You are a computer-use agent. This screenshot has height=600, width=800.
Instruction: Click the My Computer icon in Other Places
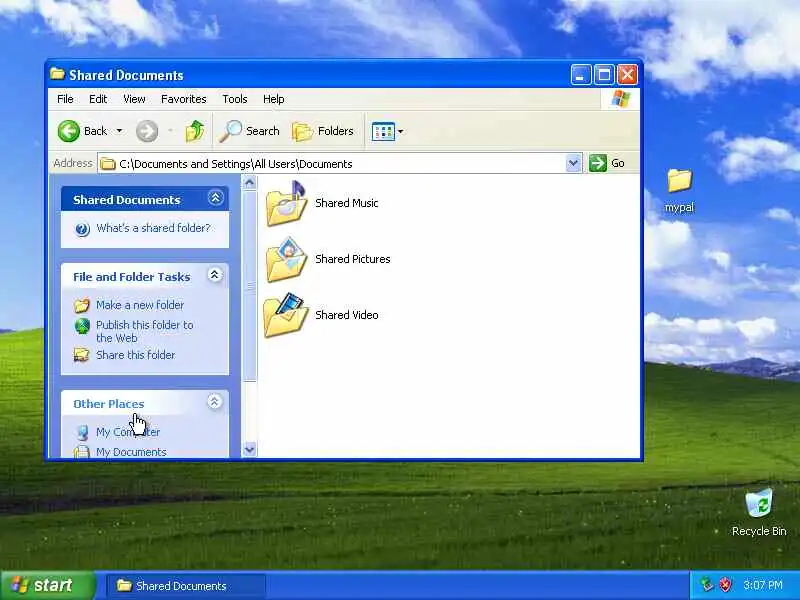tap(82, 432)
